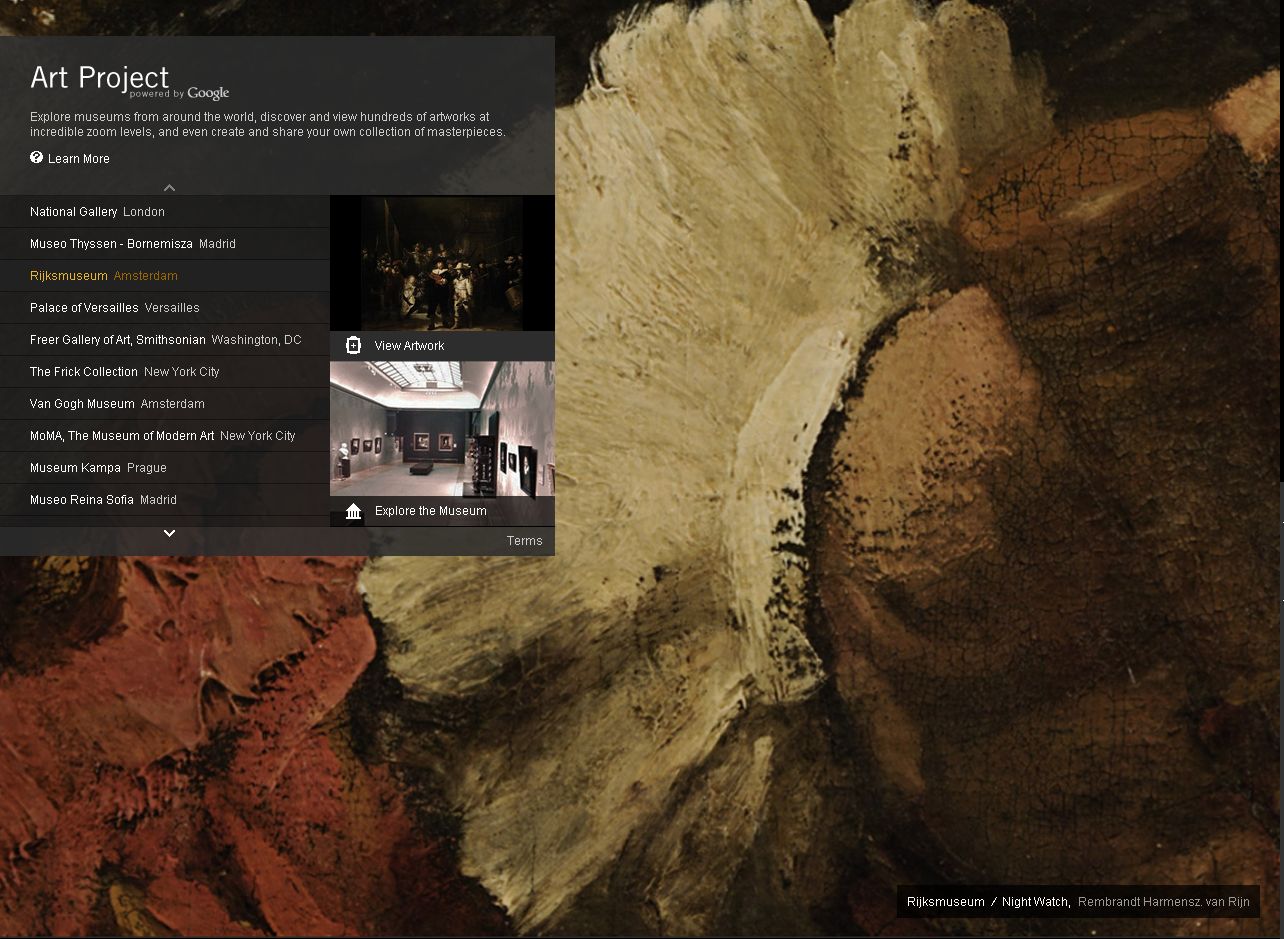Click the View Artwork zoom icon
This screenshot has width=1284, height=939.
point(353,345)
